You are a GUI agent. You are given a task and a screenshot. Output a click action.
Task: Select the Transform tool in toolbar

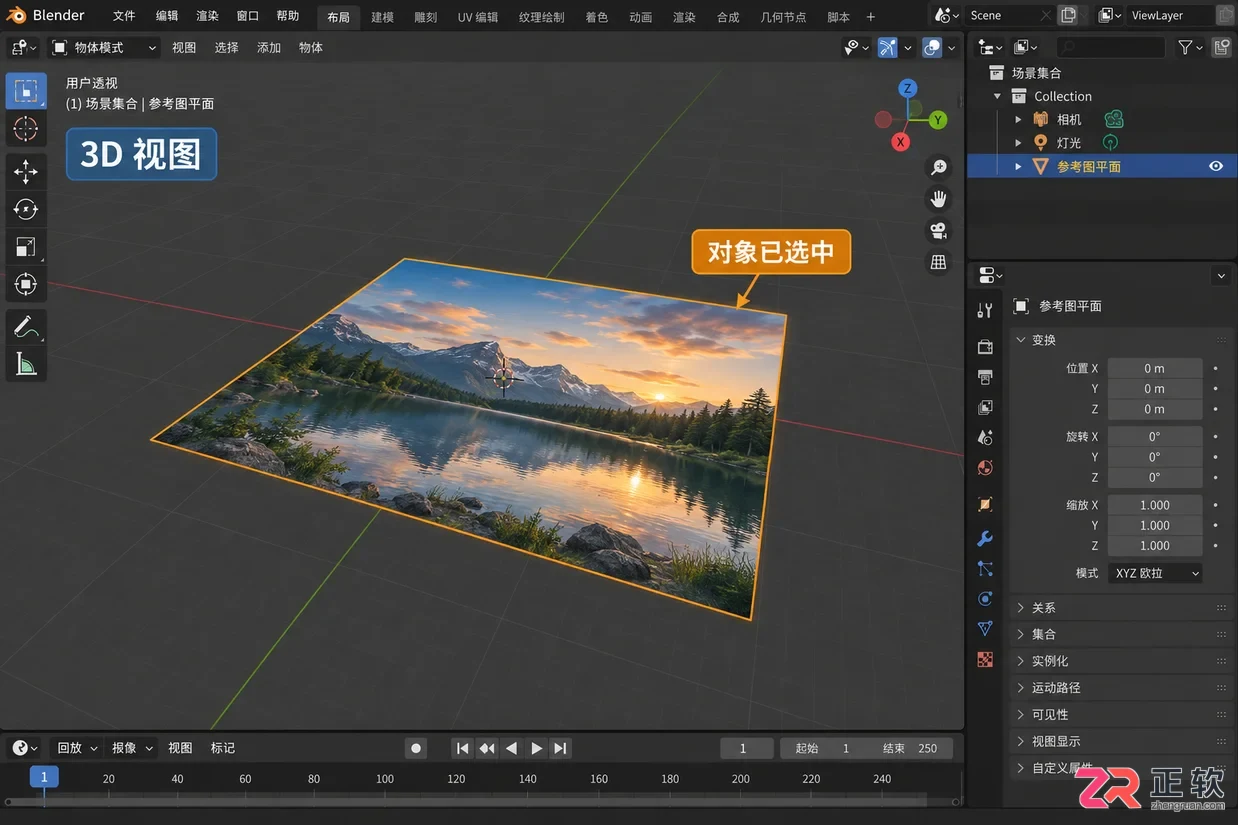click(26, 284)
